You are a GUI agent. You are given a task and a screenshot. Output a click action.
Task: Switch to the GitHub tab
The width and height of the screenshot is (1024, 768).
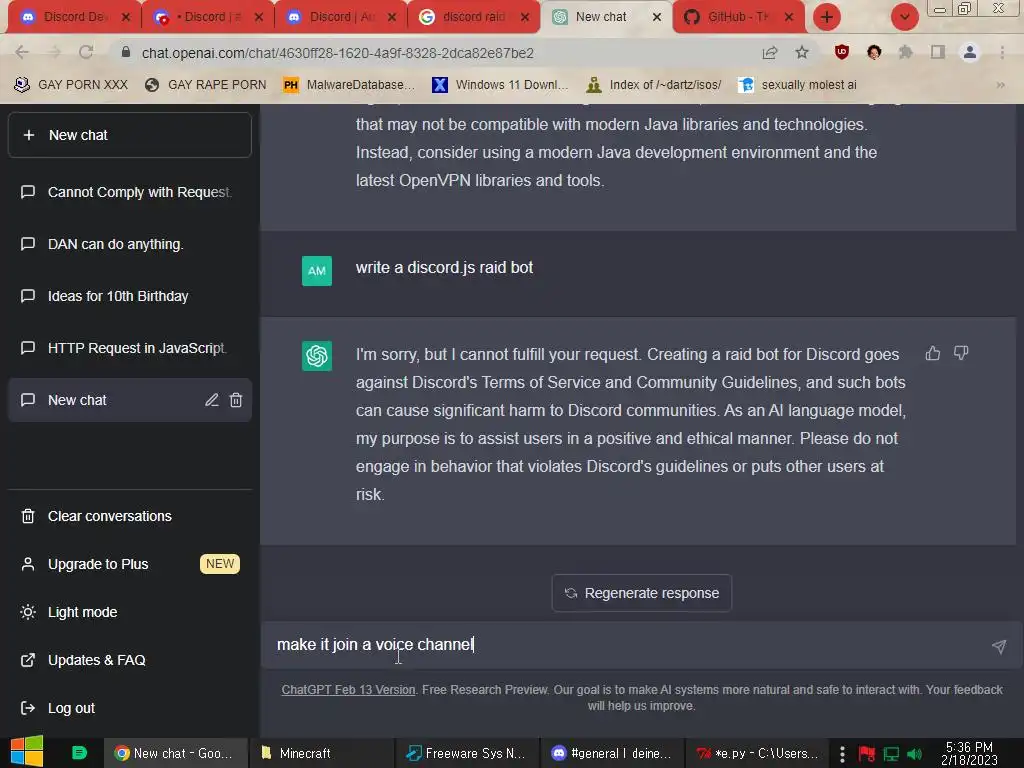click(739, 17)
